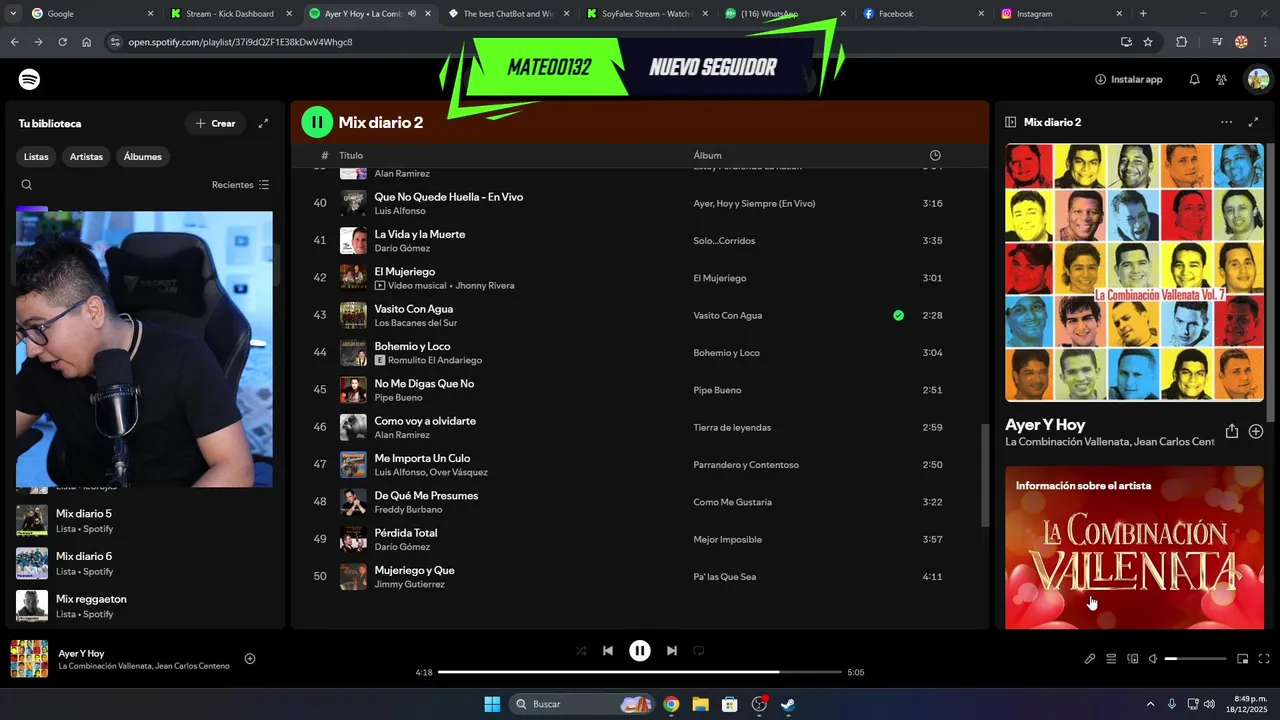Screen dimensions: 1280x720
Task: Collapse Now Playing view panel icon
Action: [1011, 122]
